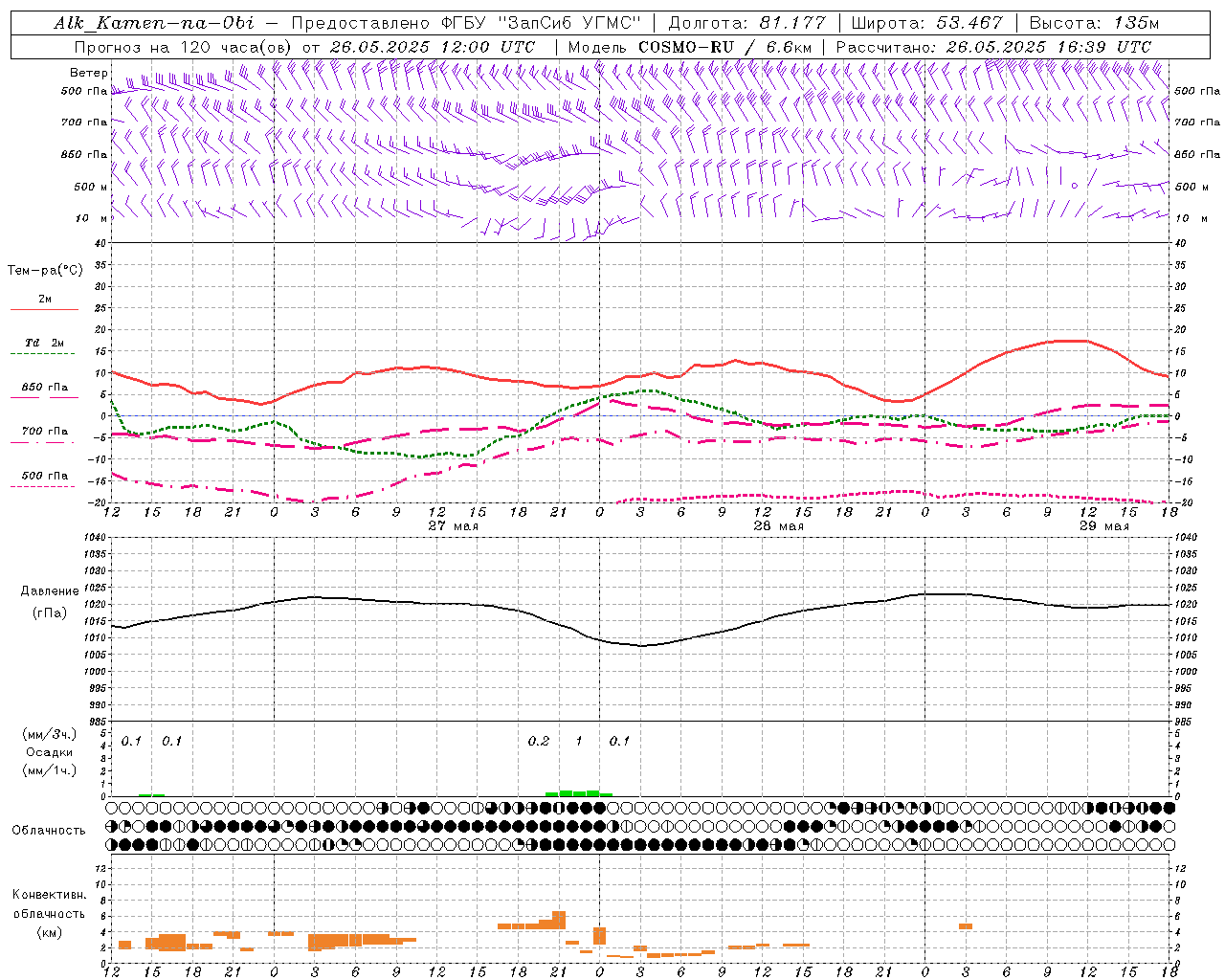Click the lone orange bar at 03h on 29 мая
Screen dimensions: 1225x980
966,926
